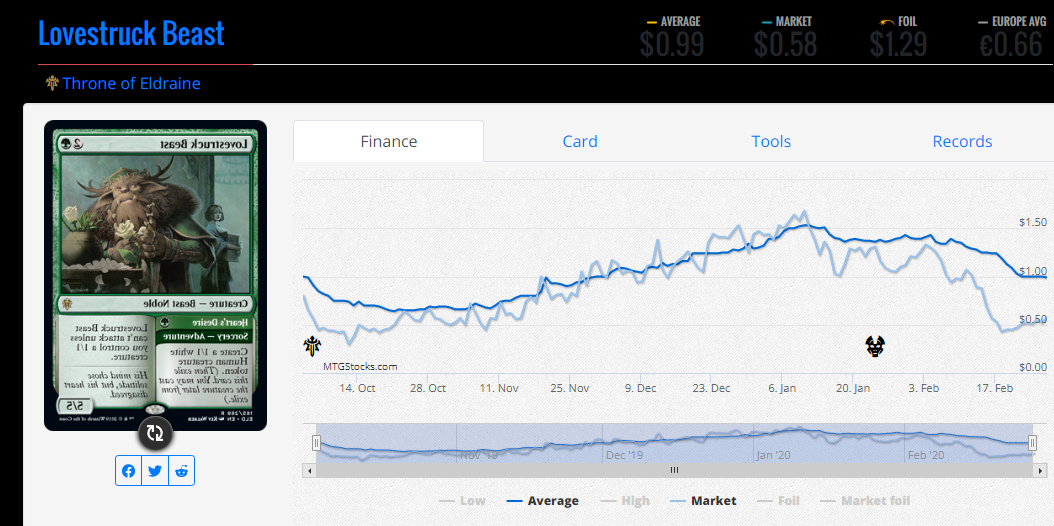
Task: Click Throne of Eldraine release marker on chart
Action: pyautogui.click(x=312, y=347)
